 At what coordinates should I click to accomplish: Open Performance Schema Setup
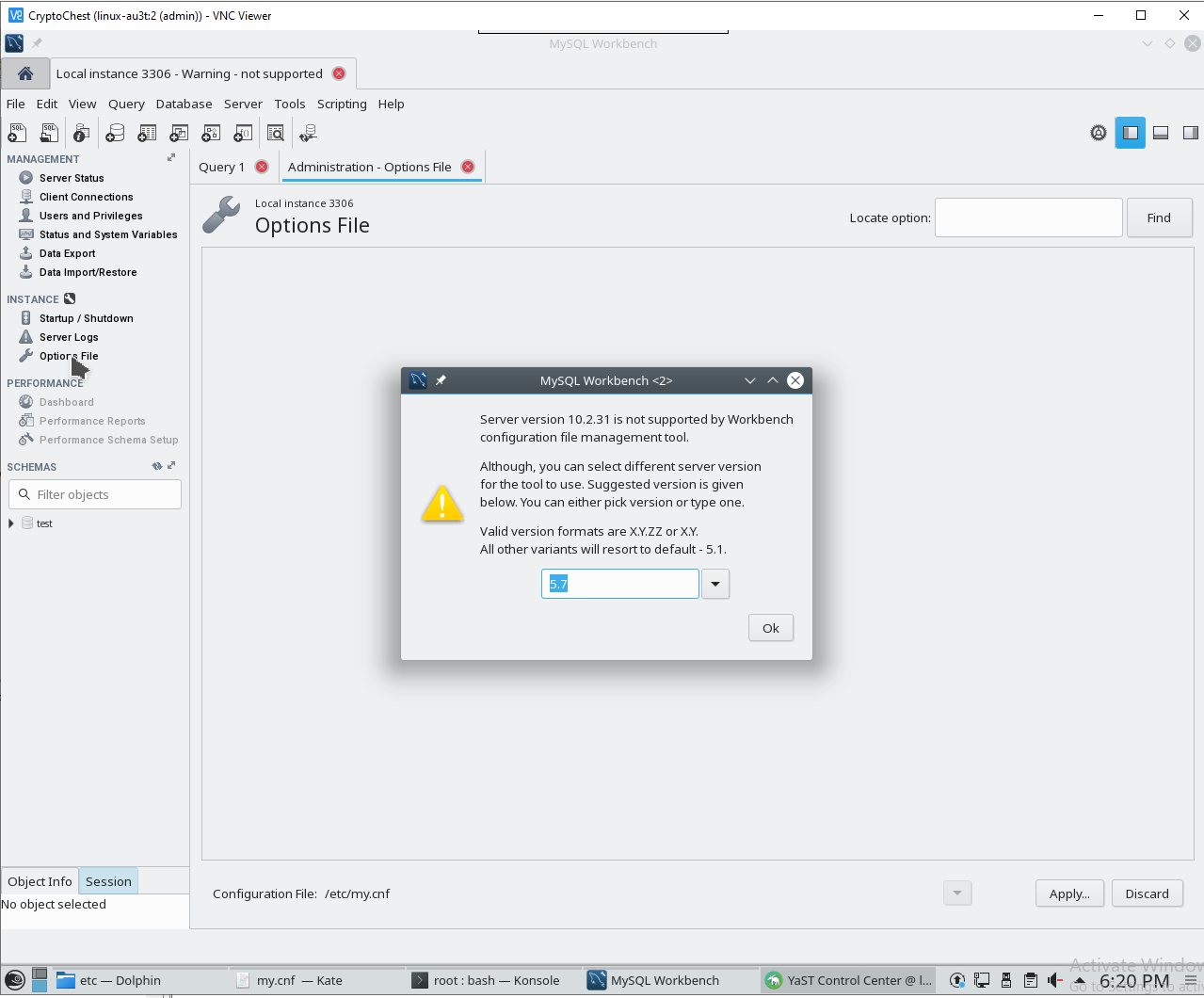pos(108,440)
